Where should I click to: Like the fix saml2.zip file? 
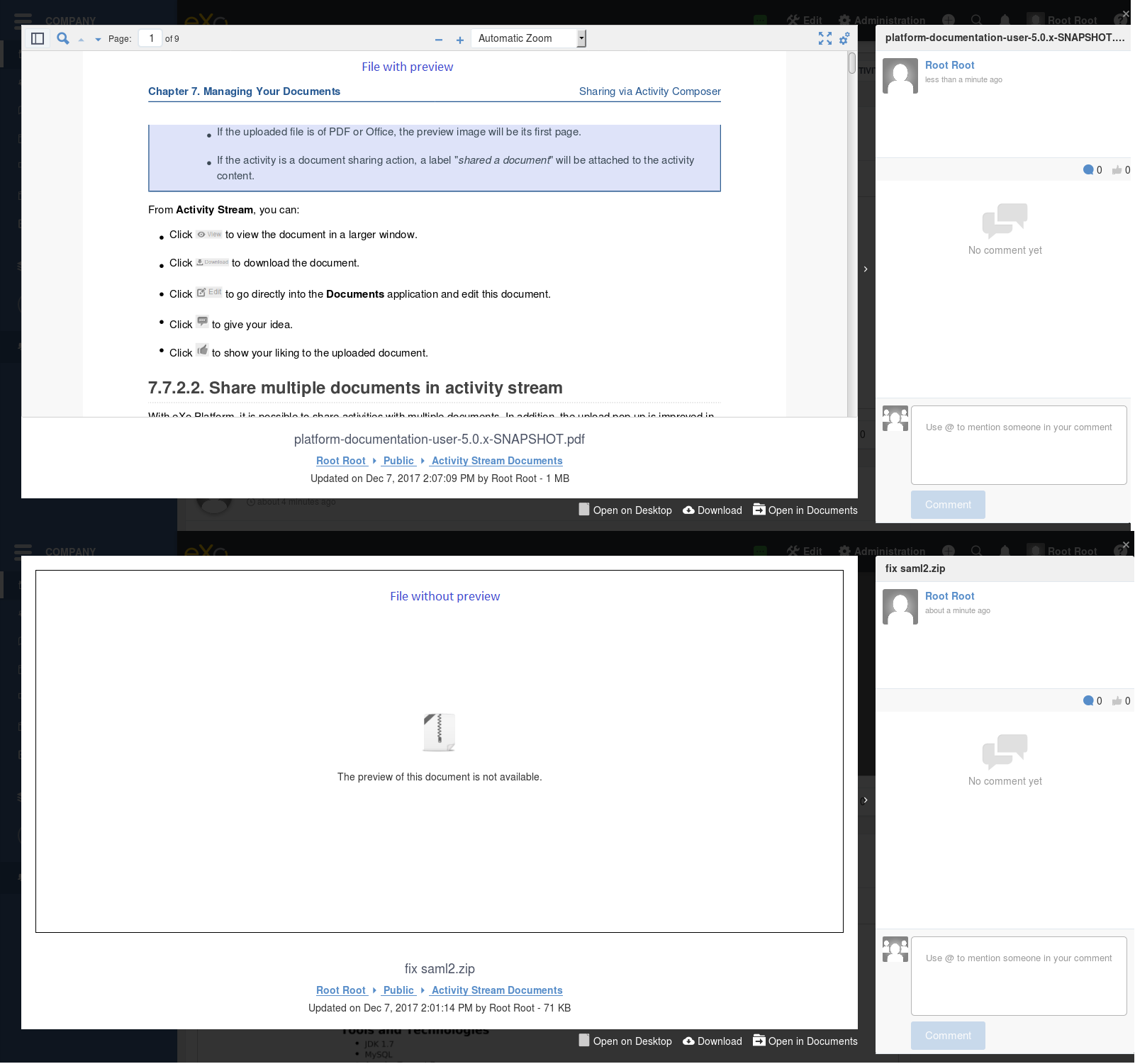point(1117,701)
